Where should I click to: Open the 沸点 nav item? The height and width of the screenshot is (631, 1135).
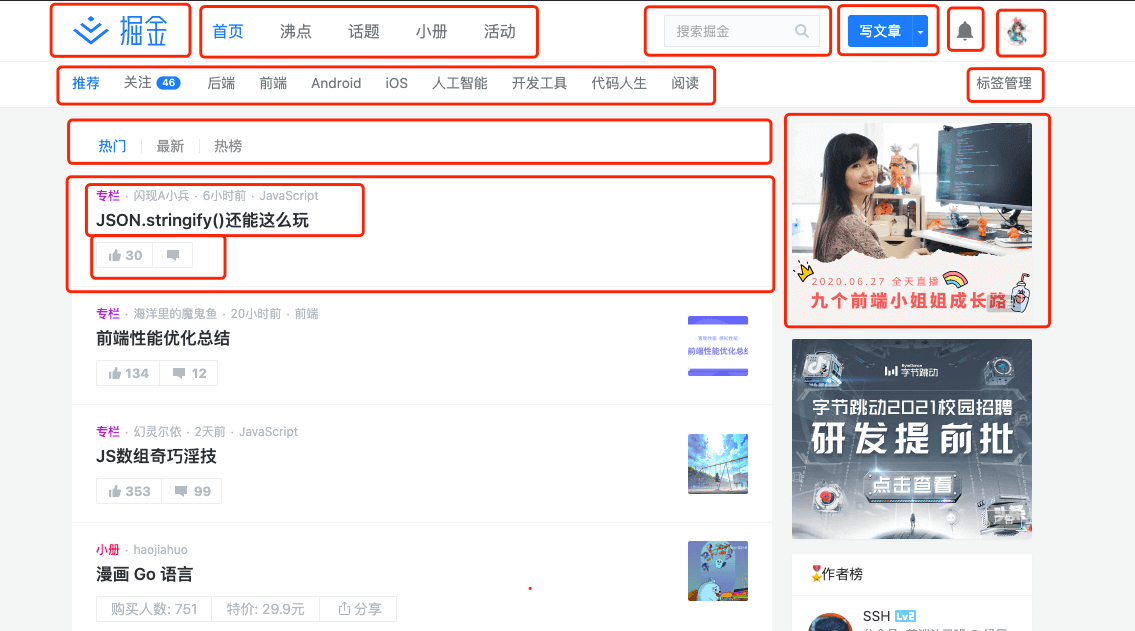pyautogui.click(x=295, y=32)
